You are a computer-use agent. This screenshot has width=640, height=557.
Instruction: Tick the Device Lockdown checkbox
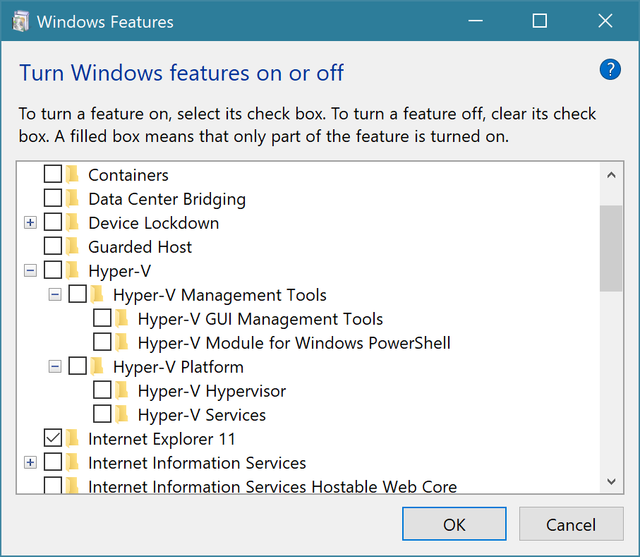(53, 222)
